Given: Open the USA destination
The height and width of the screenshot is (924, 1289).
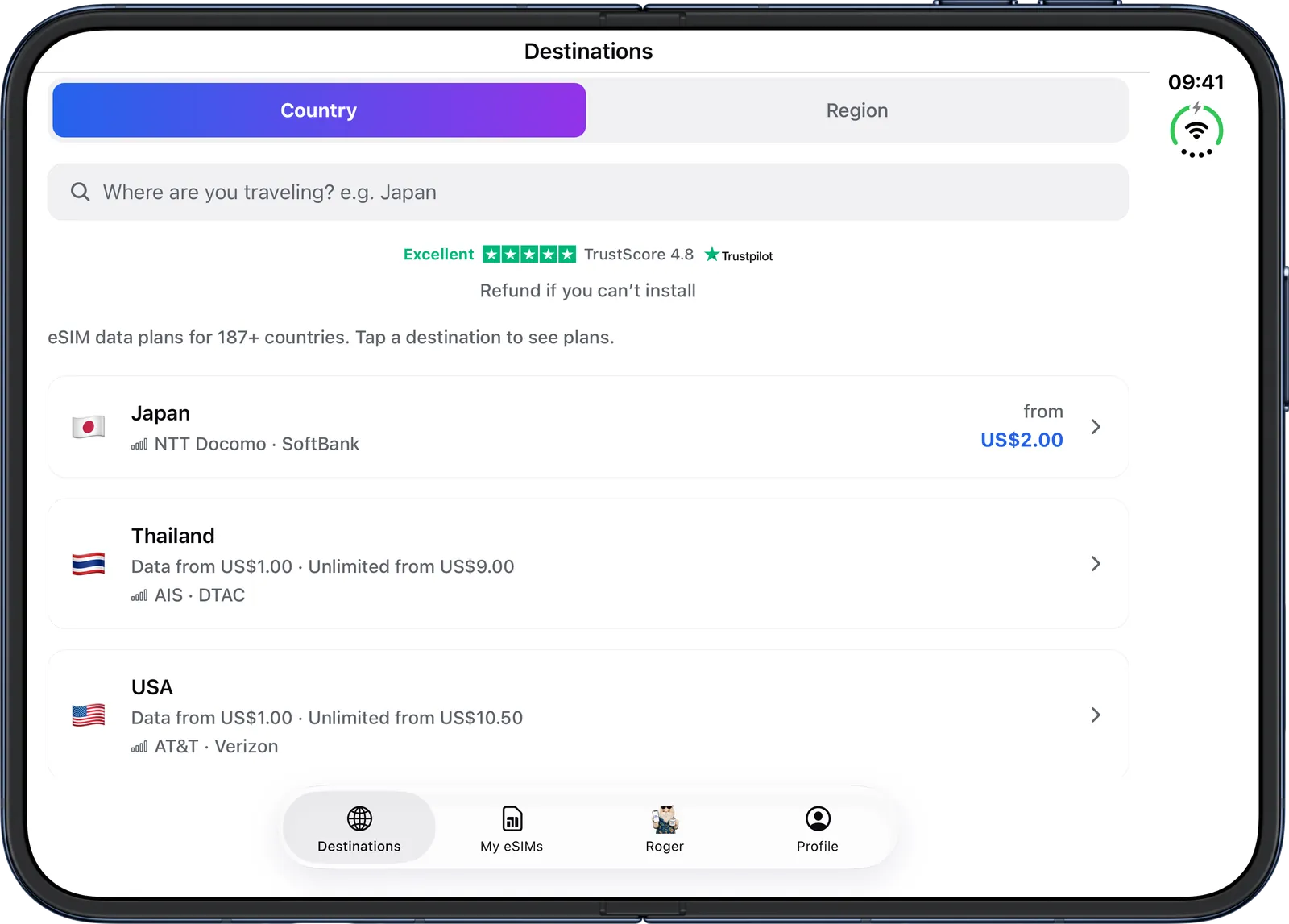Looking at the screenshot, I should [x=588, y=715].
